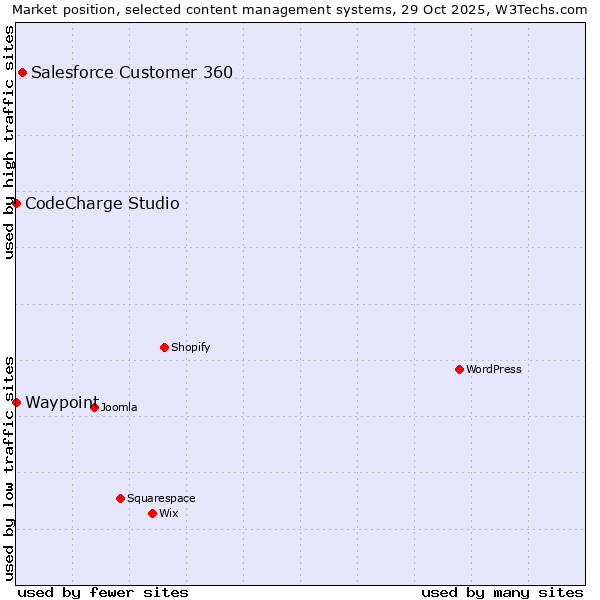600x600 pixels.
Task: Click the Wix red data point
Action: [x=152, y=513]
